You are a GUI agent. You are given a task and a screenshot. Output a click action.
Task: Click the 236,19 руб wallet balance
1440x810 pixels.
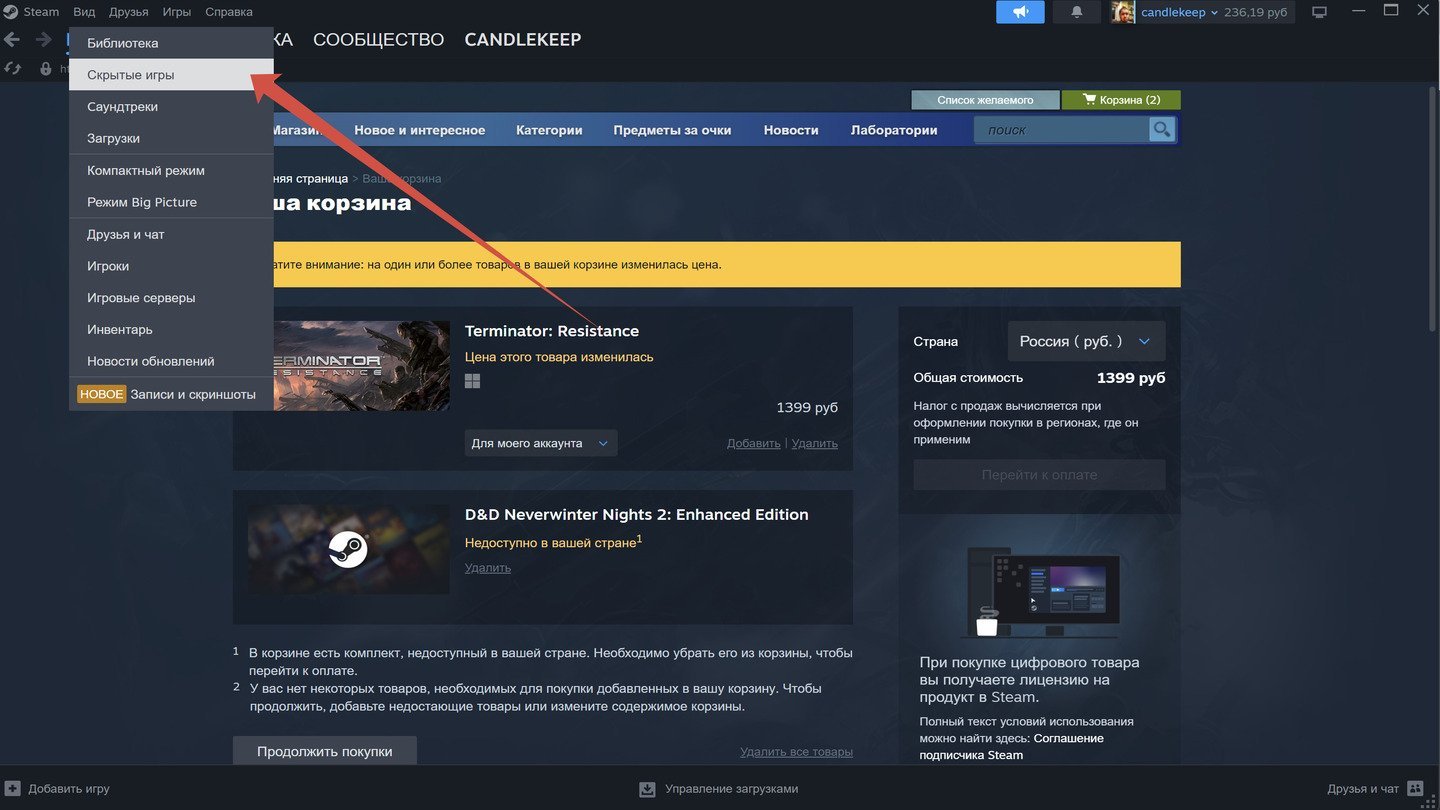pos(1255,12)
